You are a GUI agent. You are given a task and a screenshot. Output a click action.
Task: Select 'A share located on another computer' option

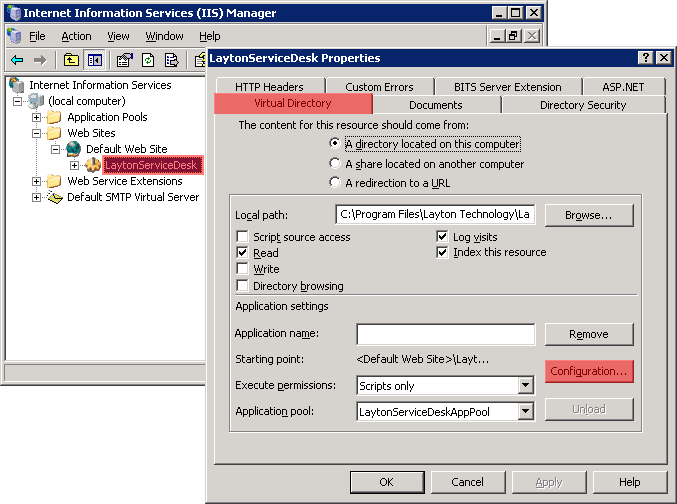pyautogui.click(x=335, y=163)
